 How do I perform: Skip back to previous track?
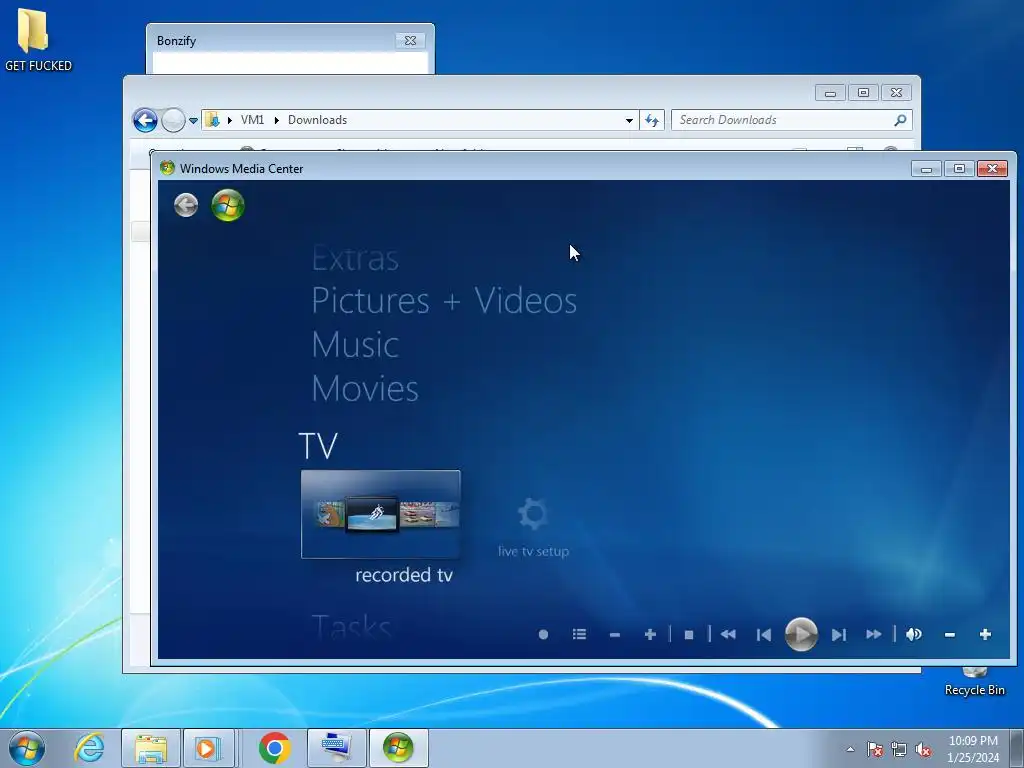pyautogui.click(x=763, y=634)
